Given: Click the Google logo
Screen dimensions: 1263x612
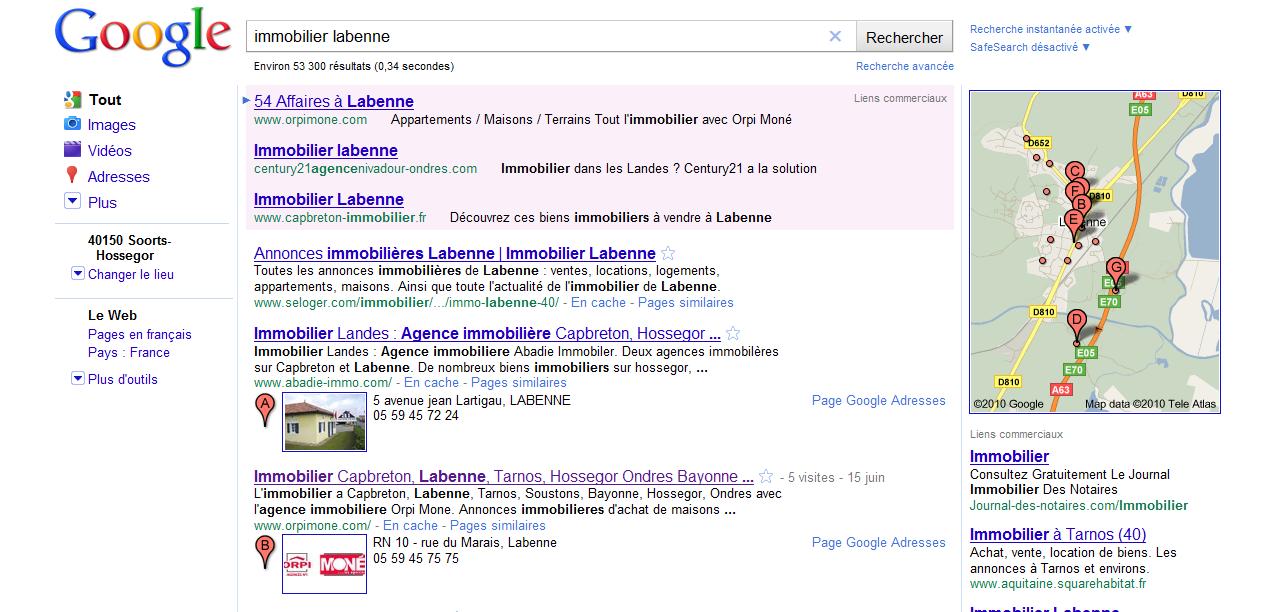Looking at the screenshot, I should 142,40.
